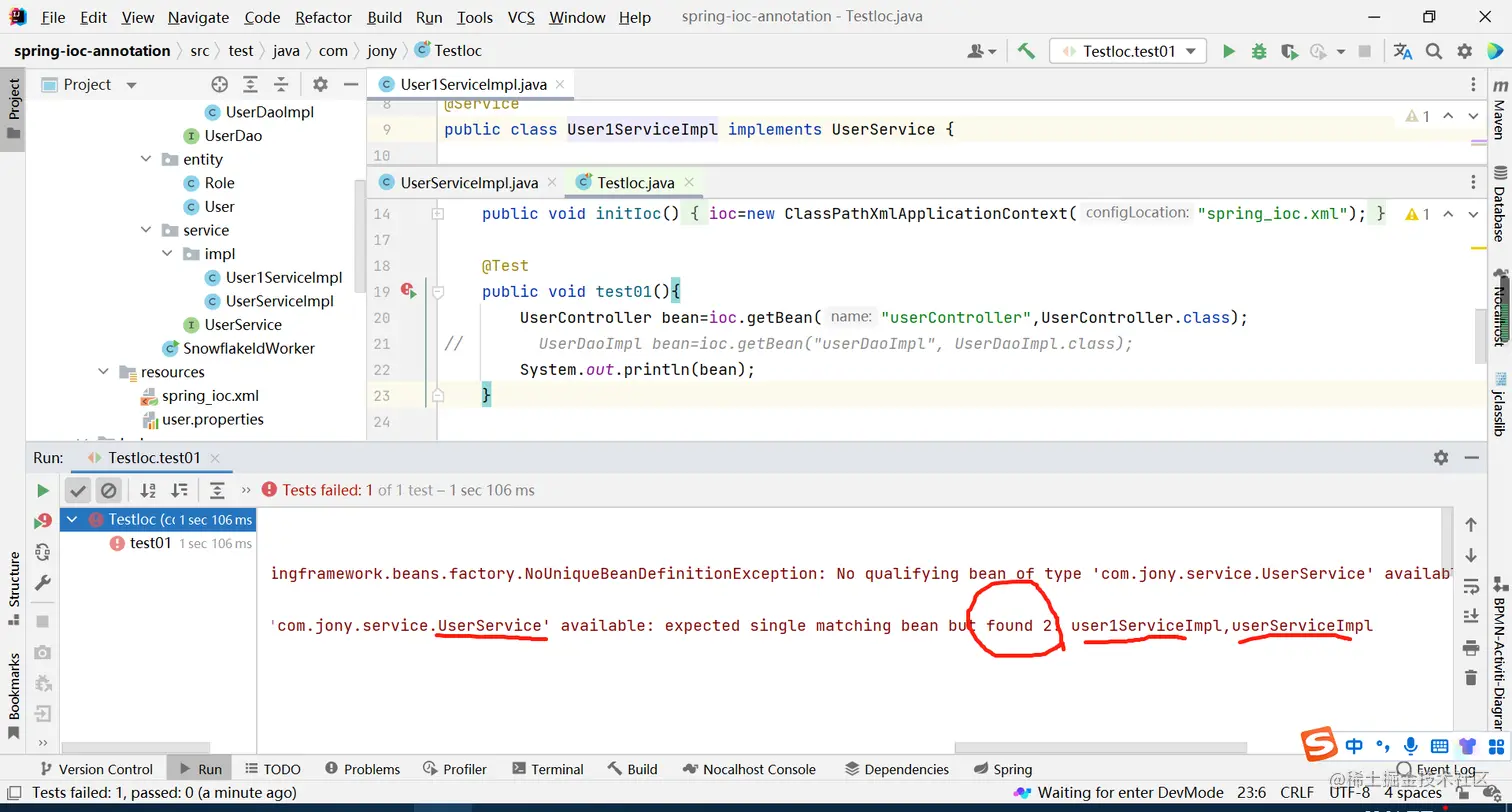Click the Sogou input method logo
The width and height of the screenshot is (1512, 812).
(x=1318, y=745)
